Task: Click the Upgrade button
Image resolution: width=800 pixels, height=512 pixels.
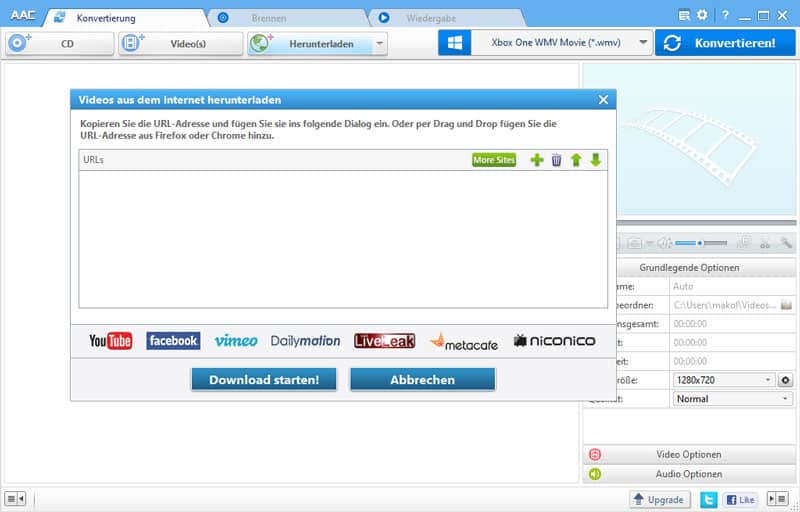Action: [660, 500]
